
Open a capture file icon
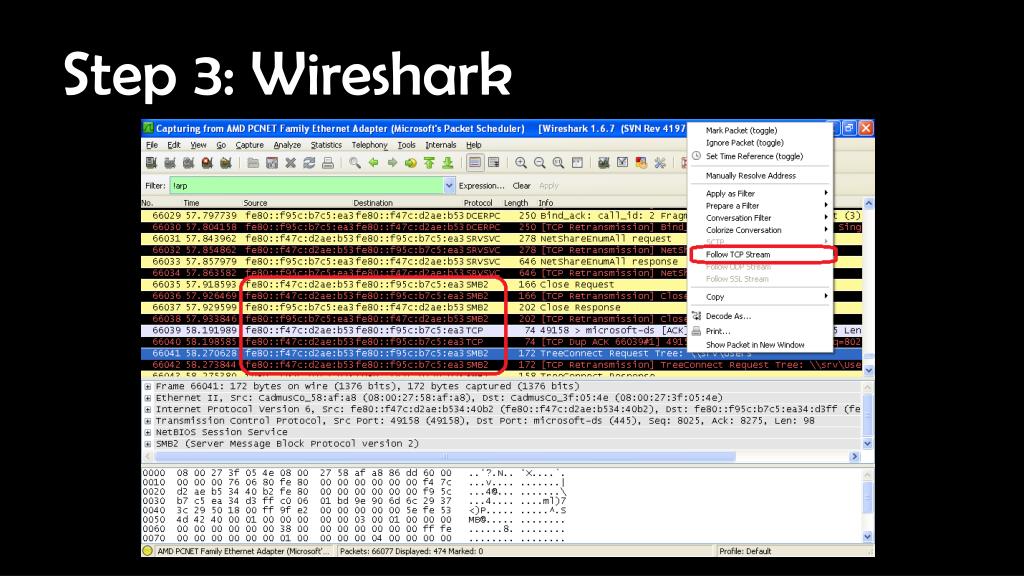click(253, 163)
